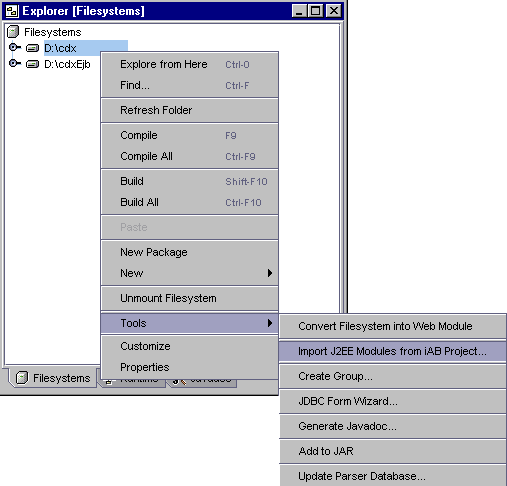
Task: Choose Explore from Here
Action: [x=190, y=64]
